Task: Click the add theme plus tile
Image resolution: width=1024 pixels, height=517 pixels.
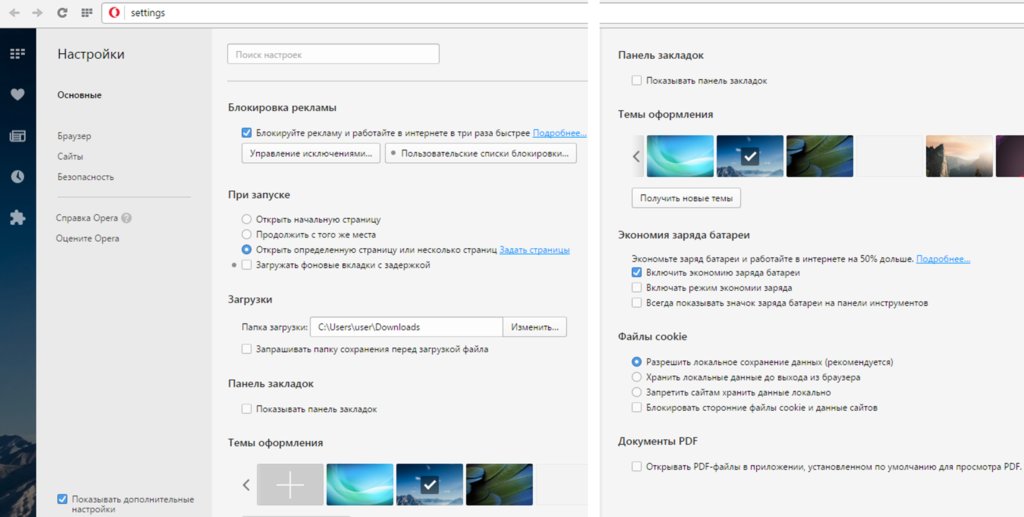Action: [x=290, y=484]
